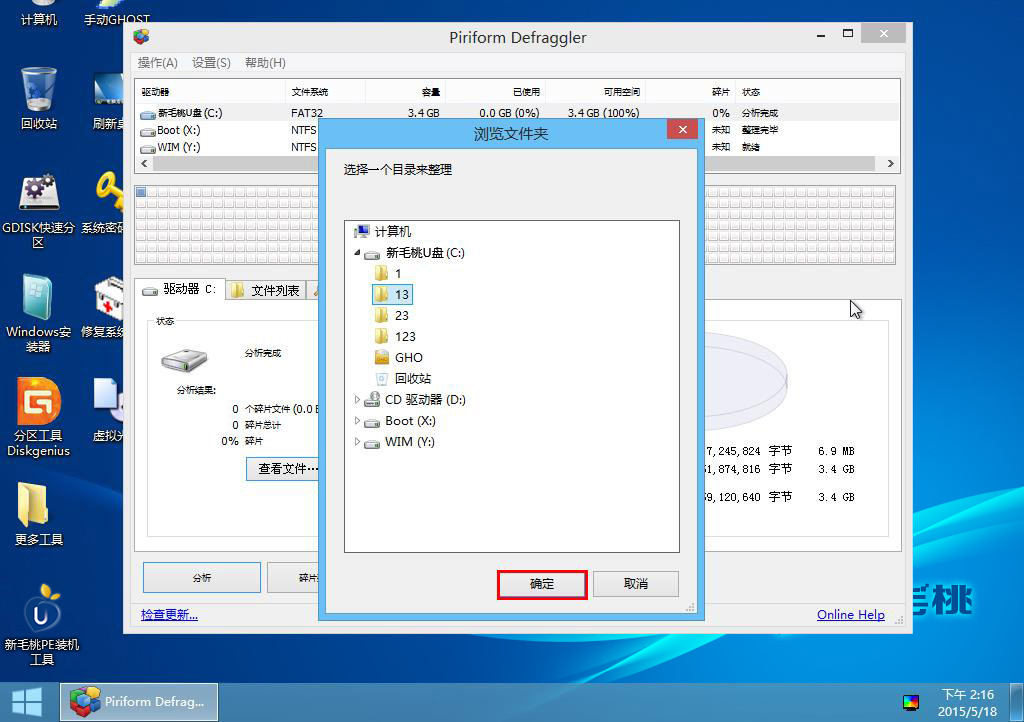Select CD 驱动器 (D:) label in the folder tree
This screenshot has width=1024, height=722.
click(x=425, y=400)
